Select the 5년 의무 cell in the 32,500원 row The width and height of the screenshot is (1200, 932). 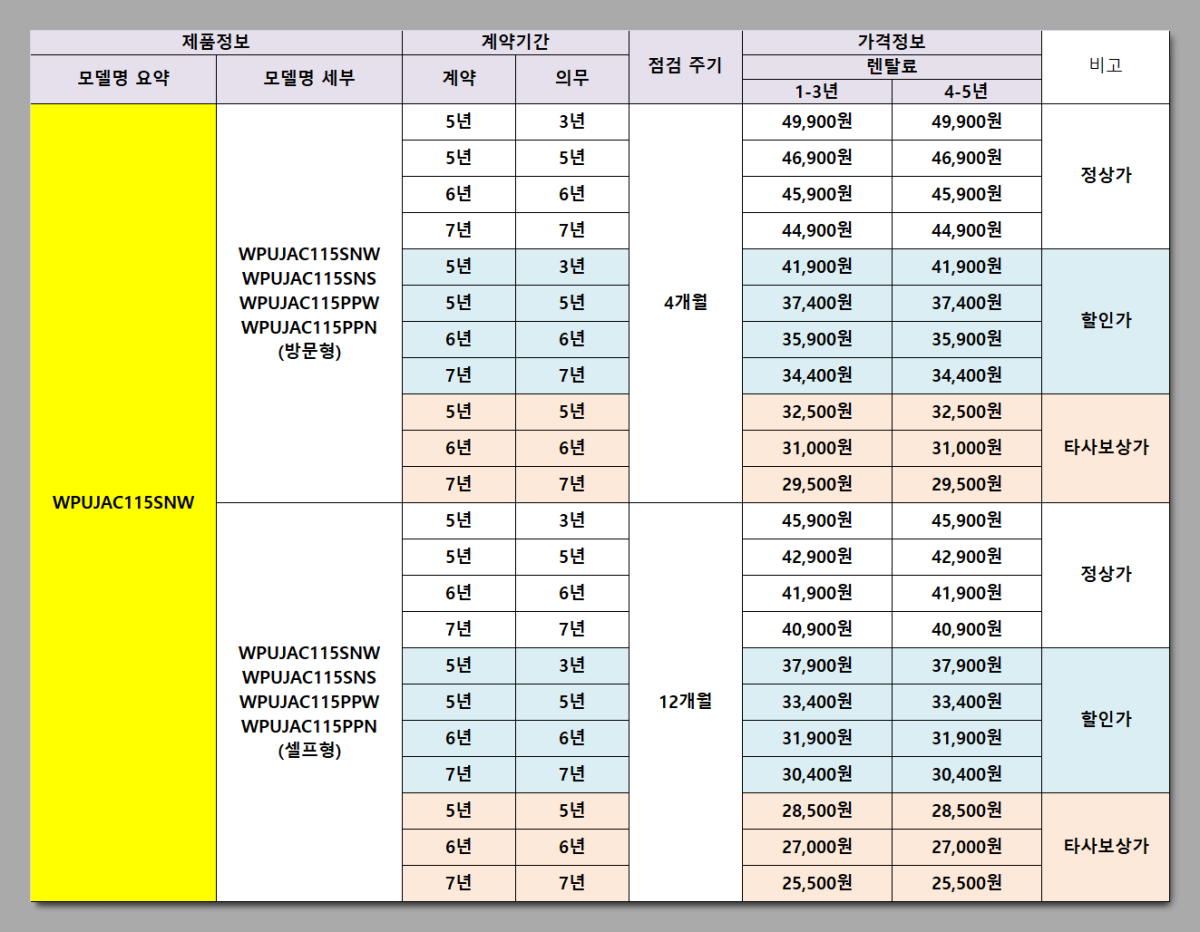coord(572,412)
